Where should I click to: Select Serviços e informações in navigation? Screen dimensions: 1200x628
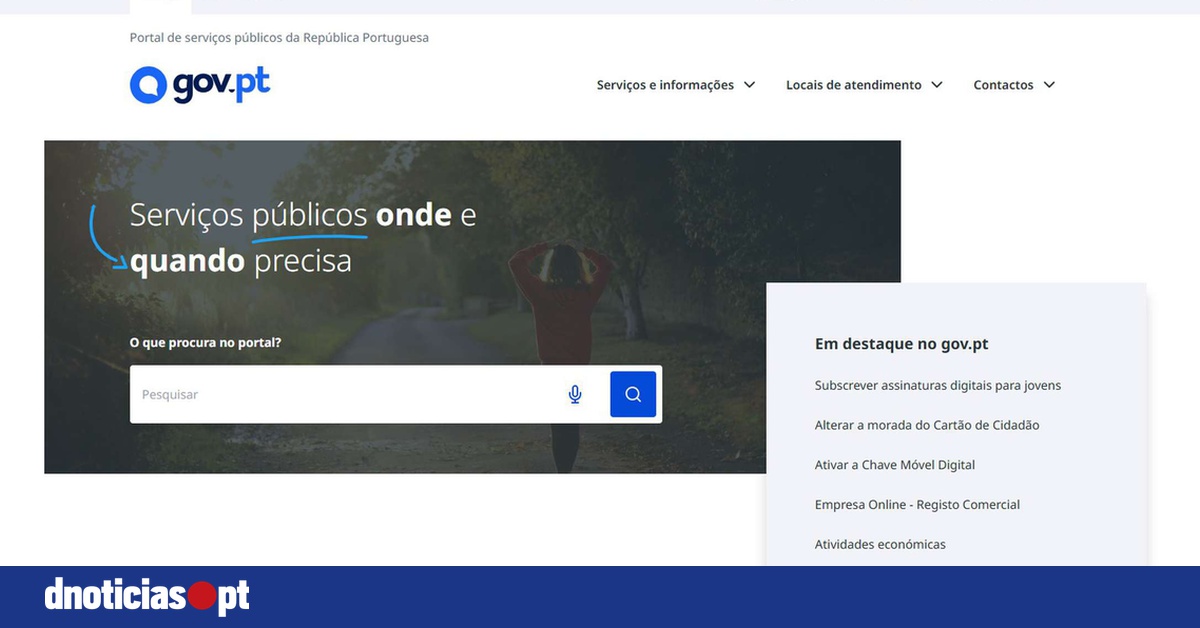click(x=663, y=85)
